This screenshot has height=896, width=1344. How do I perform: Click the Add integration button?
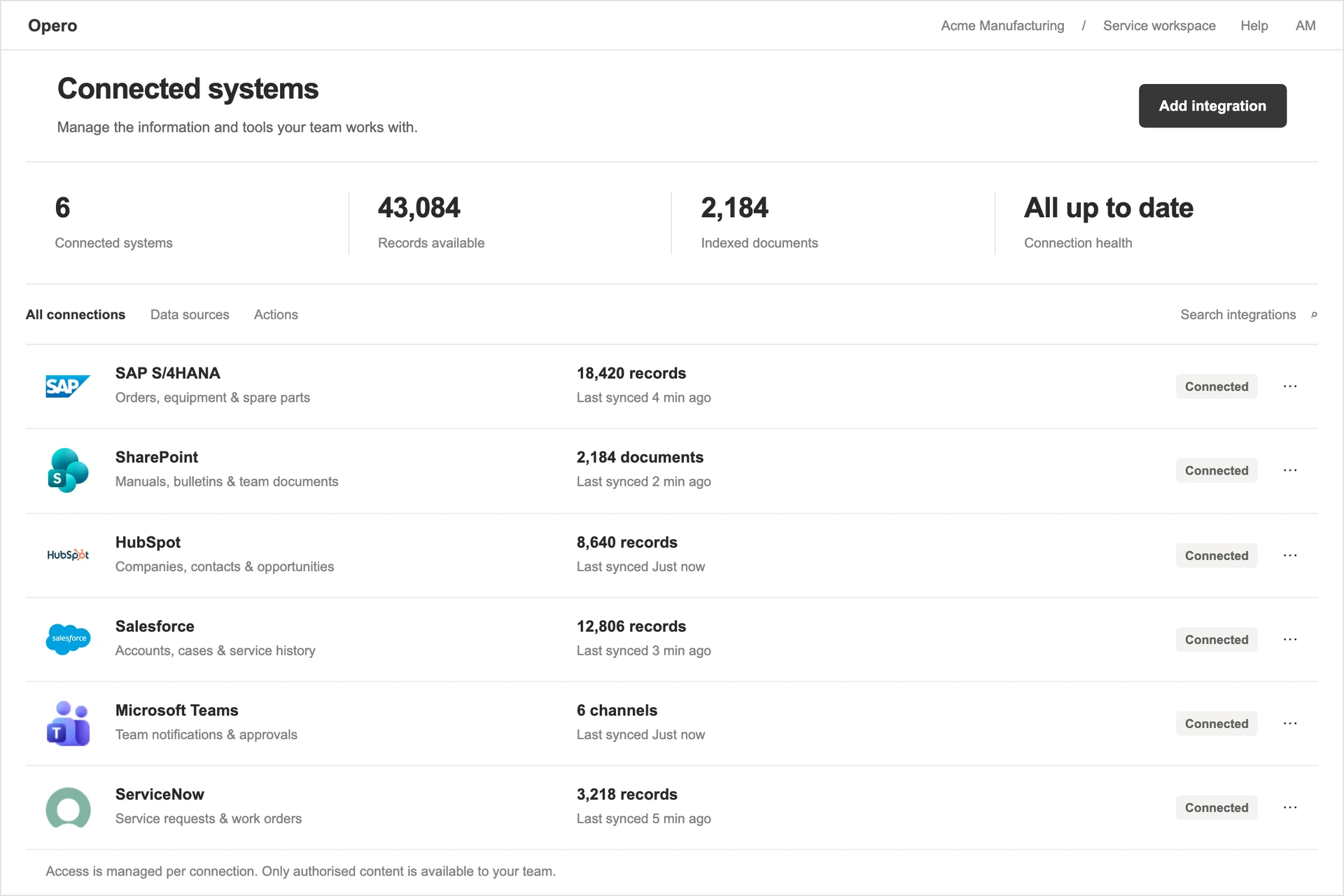[1212, 106]
